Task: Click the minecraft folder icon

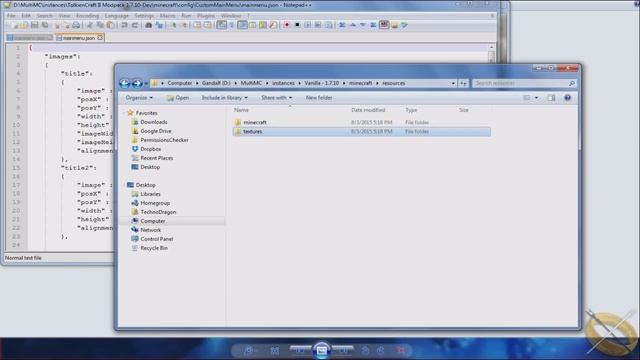Action: pyautogui.click(x=238, y=122)
